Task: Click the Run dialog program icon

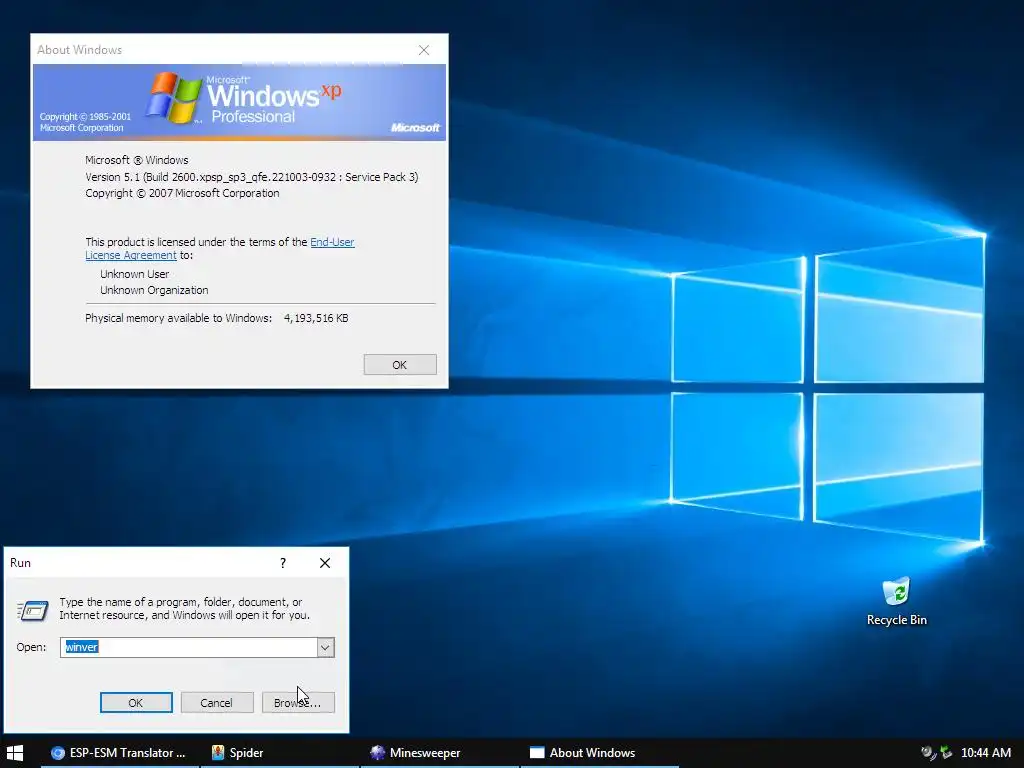Action: pyautogui.click(x=32, y=610)
